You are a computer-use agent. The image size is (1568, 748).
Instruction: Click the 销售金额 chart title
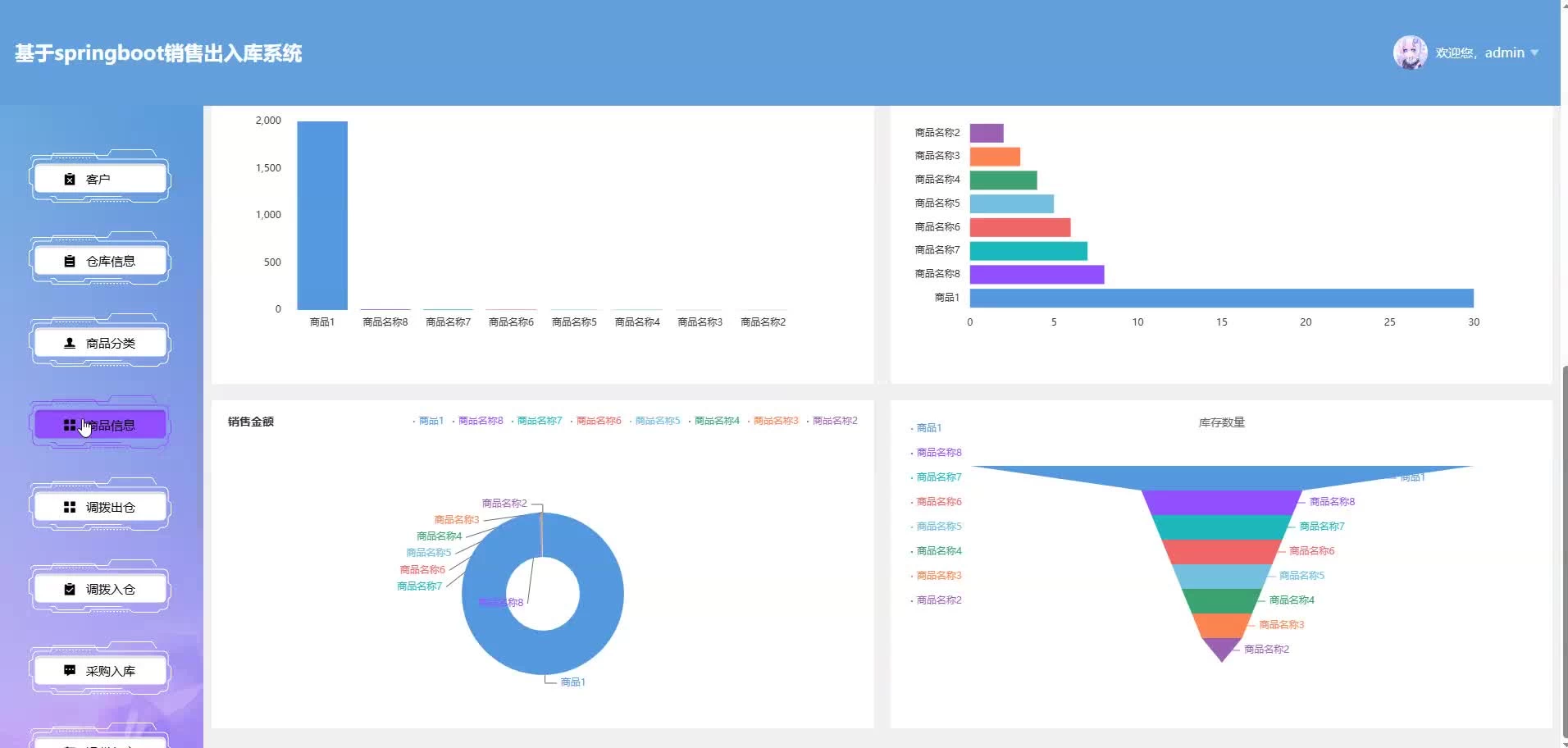coord(251,422)
